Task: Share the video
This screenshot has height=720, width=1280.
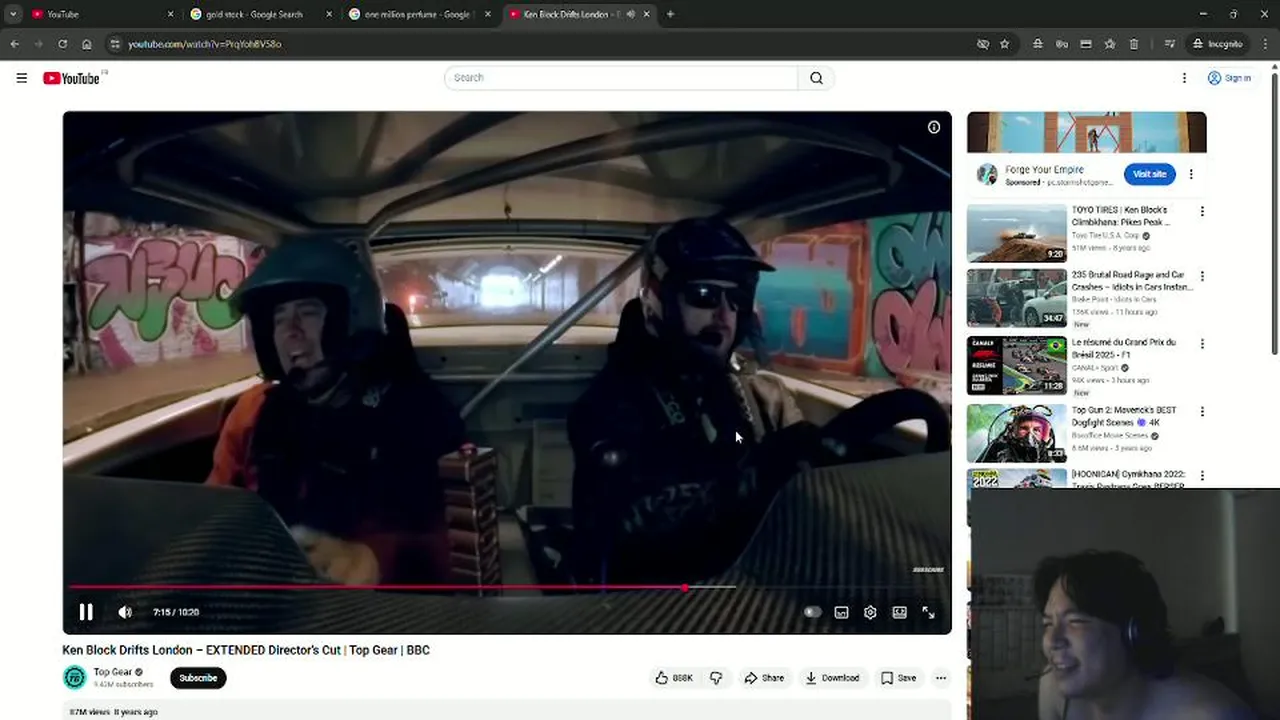Action: click(763, 678)
